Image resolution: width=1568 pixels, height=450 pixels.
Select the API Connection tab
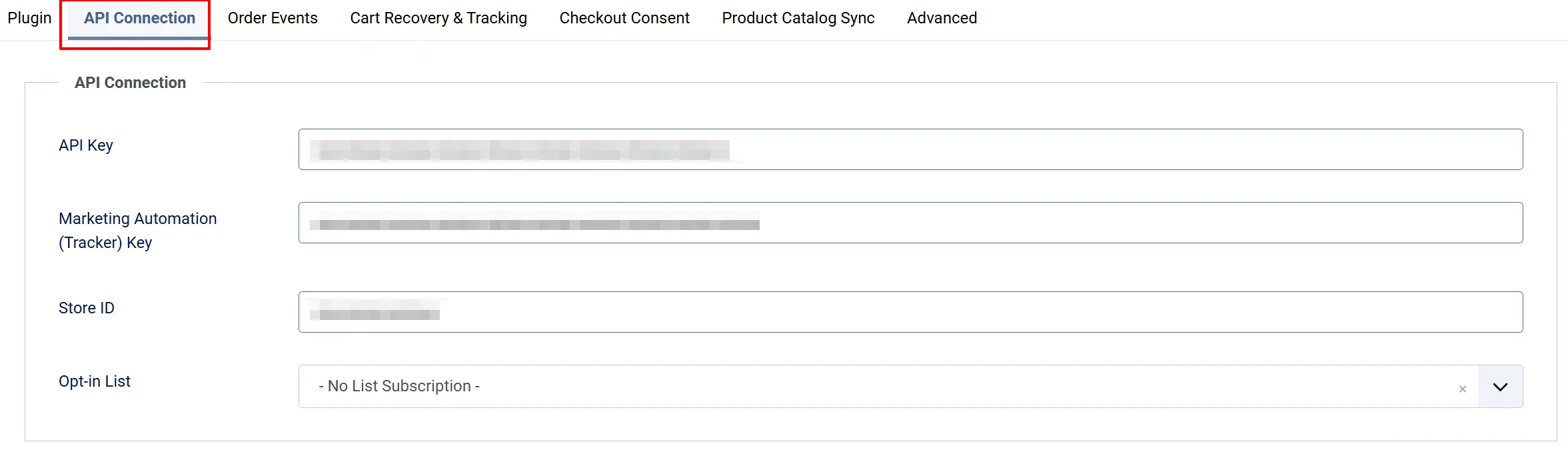[x=139, y=18]
